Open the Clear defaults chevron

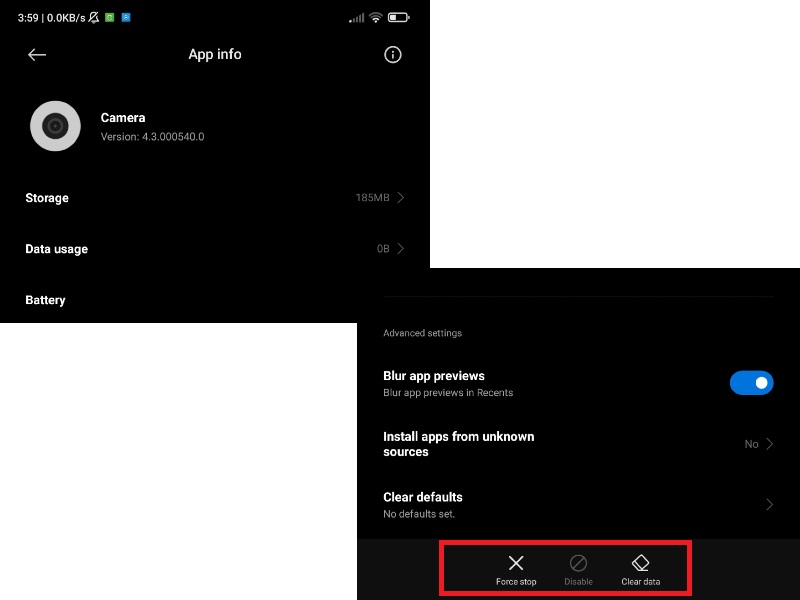pos(769,505)
